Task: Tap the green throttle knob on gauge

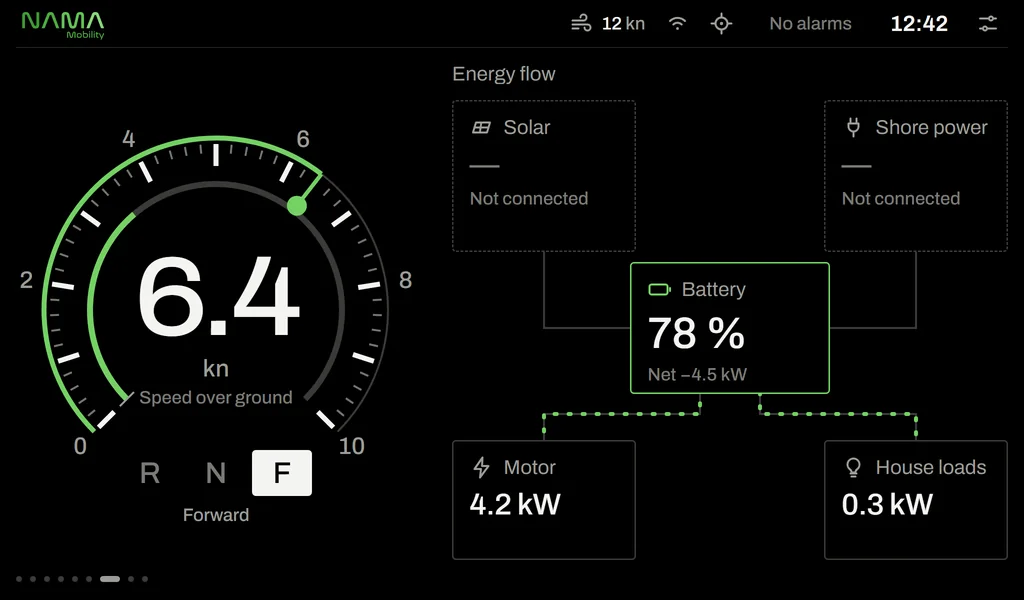Action: [x=296, y=206]
